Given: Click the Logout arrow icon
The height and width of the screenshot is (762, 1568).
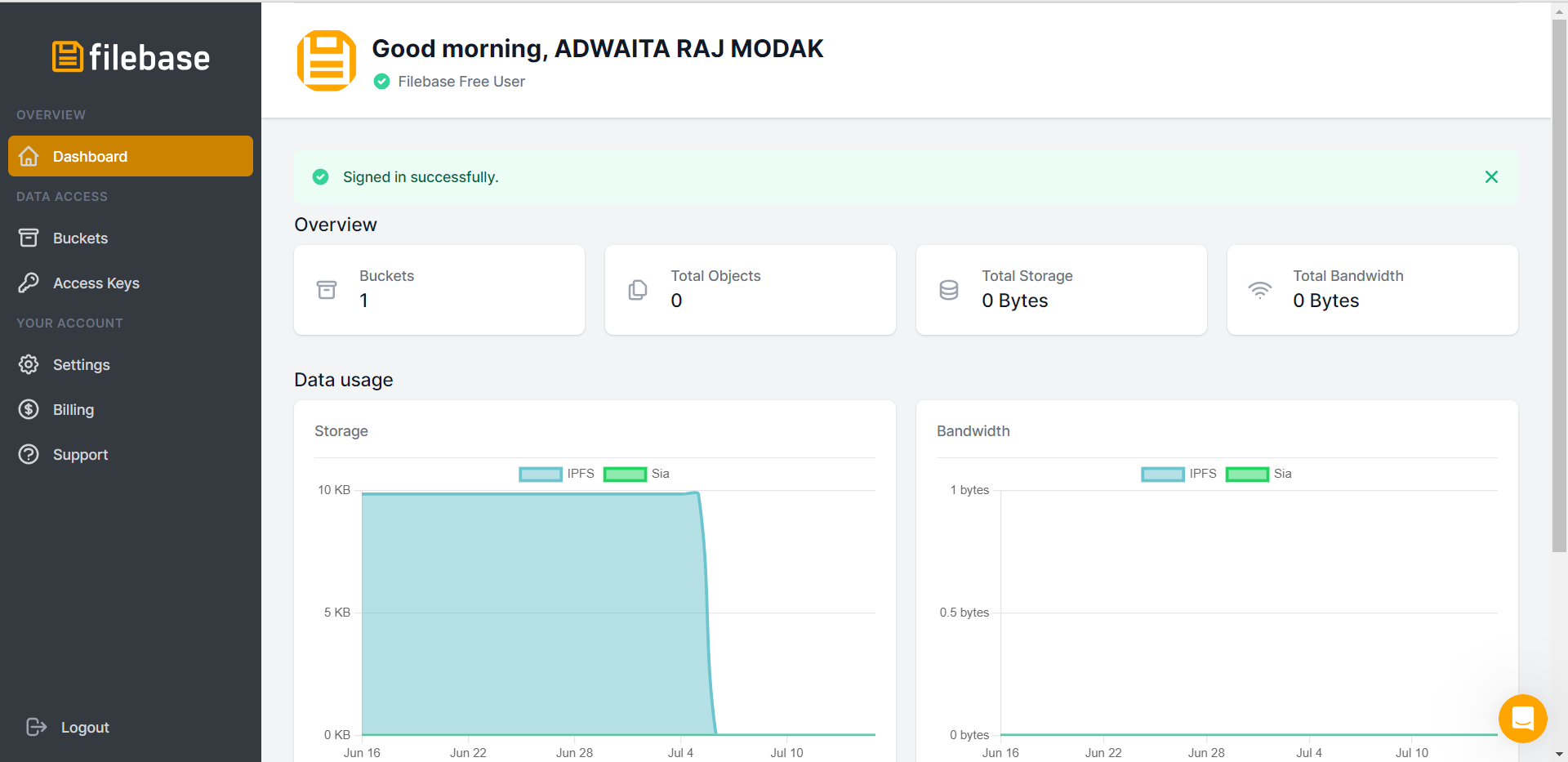Looking at the screenshot, I should click(x=37, y=727).
